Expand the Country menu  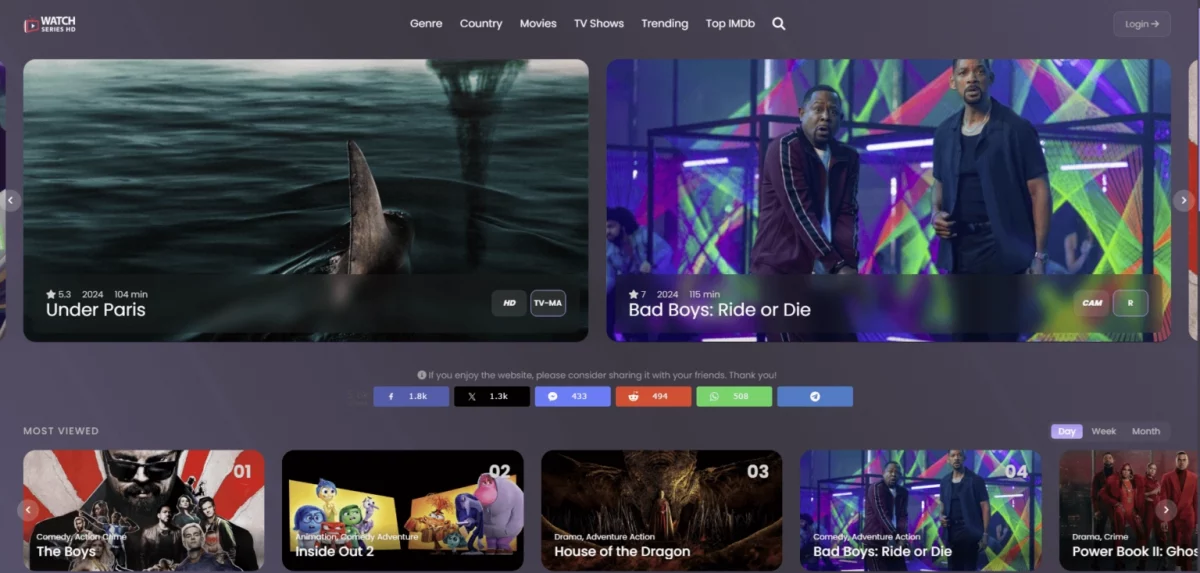click(x=481, y=24)
